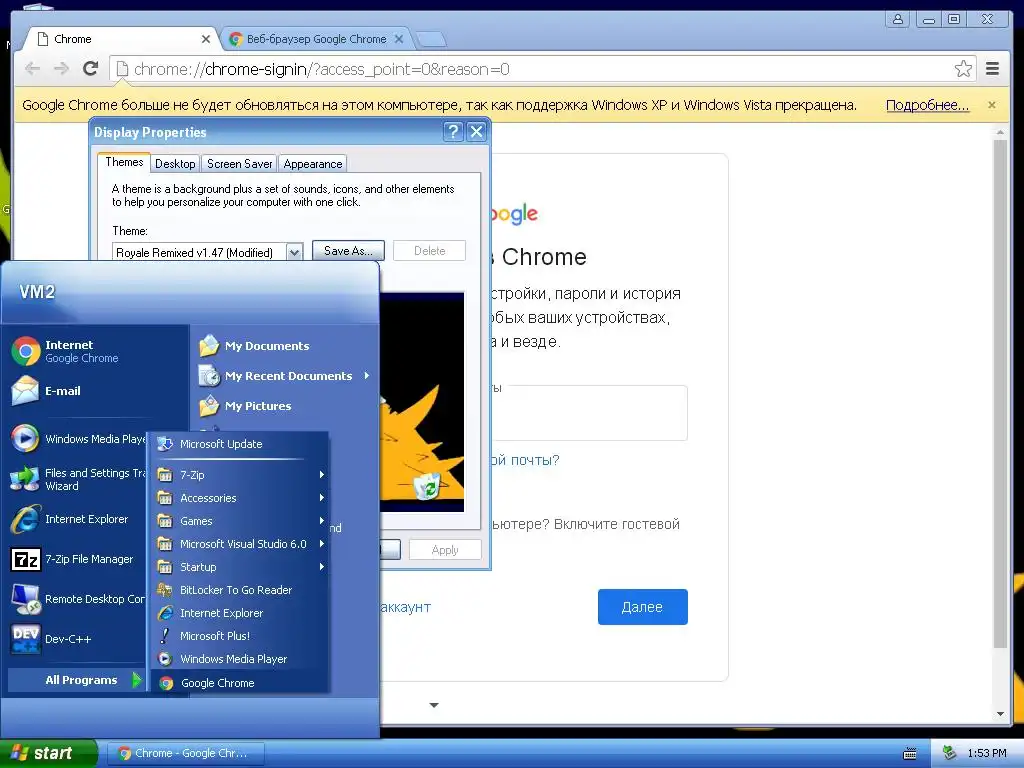Switch to the Desktop tab
The height and width of the screenshot is (768, 1024).
(x=175, y=164)
